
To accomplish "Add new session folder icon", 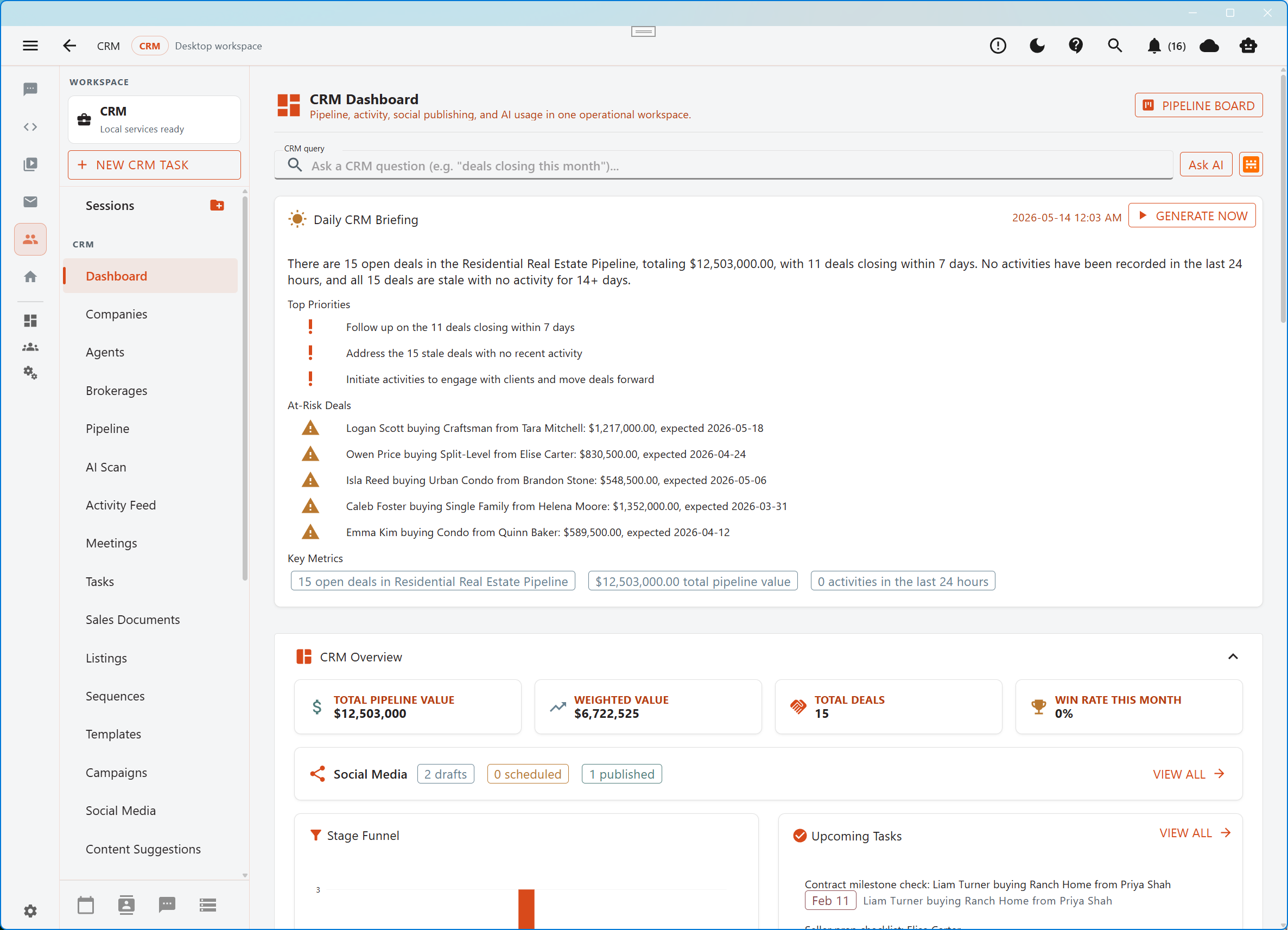I will point(217,206).
